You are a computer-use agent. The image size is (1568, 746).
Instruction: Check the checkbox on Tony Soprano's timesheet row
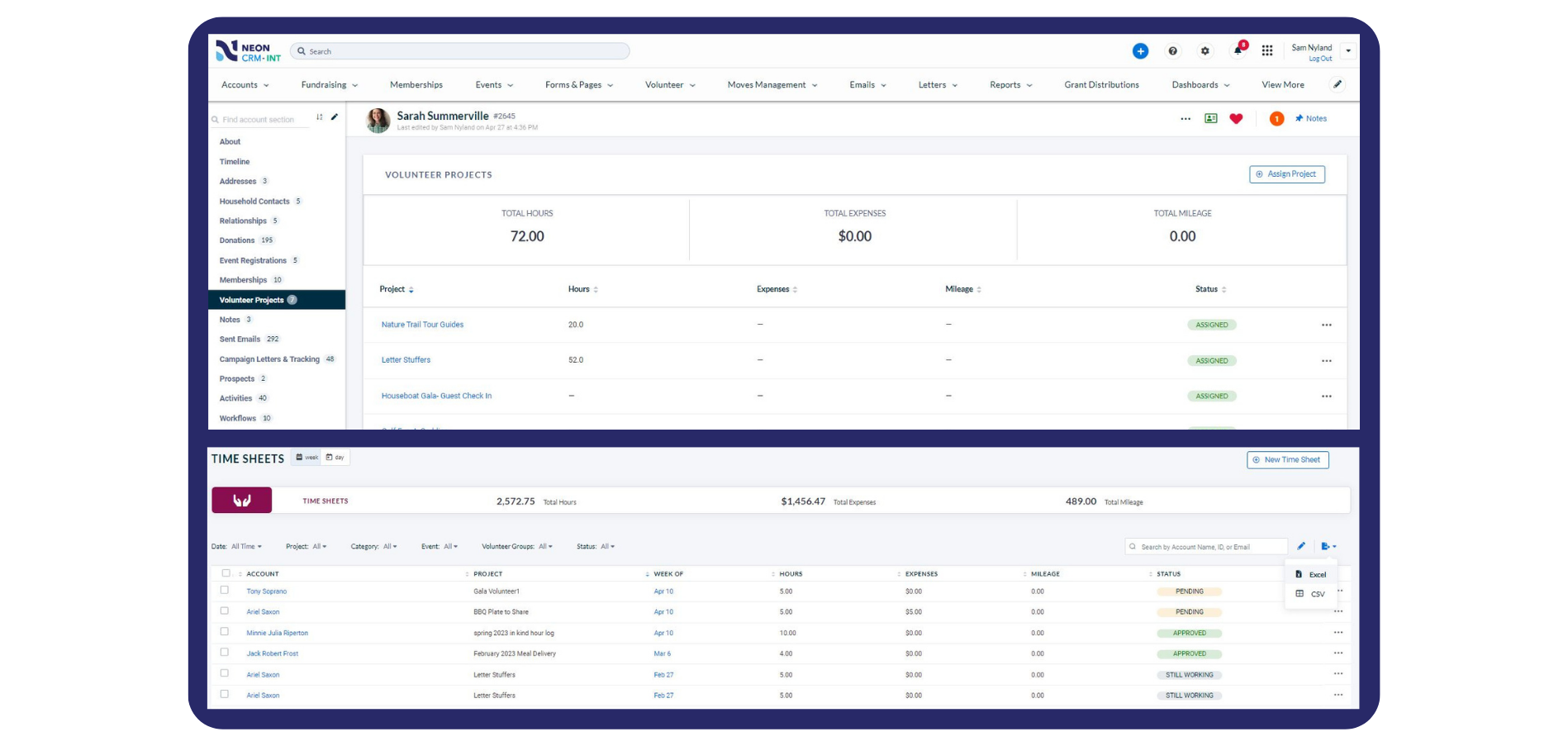(x=225, y=591)
